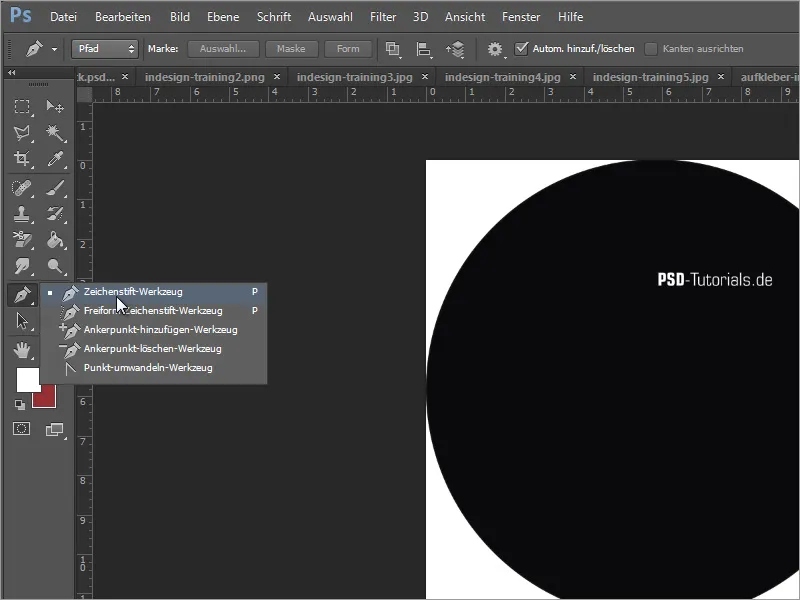Screen dimensions: 800x600
Task: Open path arrangement icon in options bar
Action: [455, 49]
